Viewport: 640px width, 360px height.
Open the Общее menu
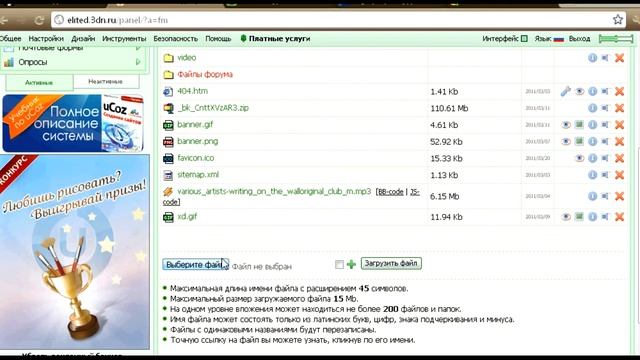tap(11, 39)
